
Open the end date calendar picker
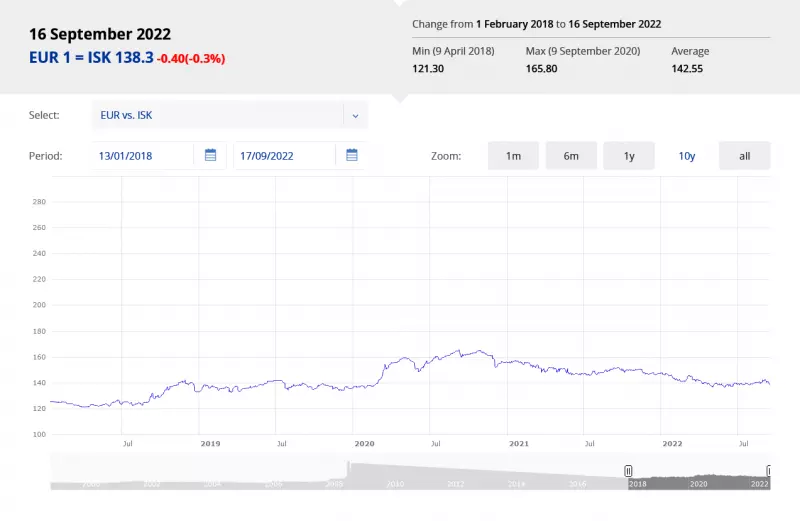(351, 155)
